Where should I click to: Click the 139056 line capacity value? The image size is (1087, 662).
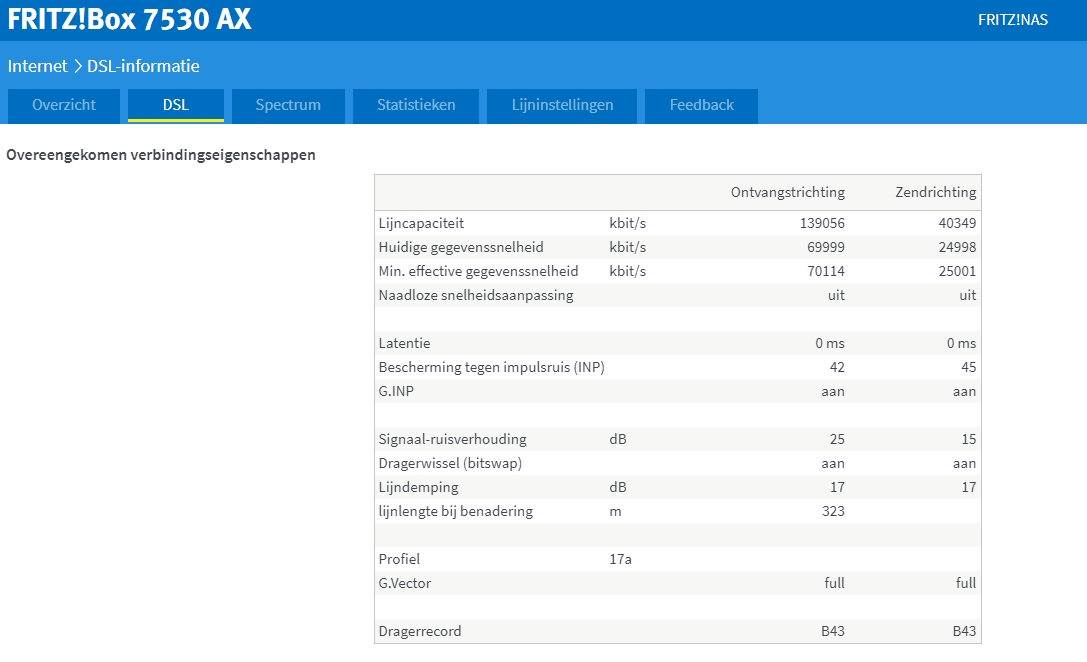[x=820, y=223]
